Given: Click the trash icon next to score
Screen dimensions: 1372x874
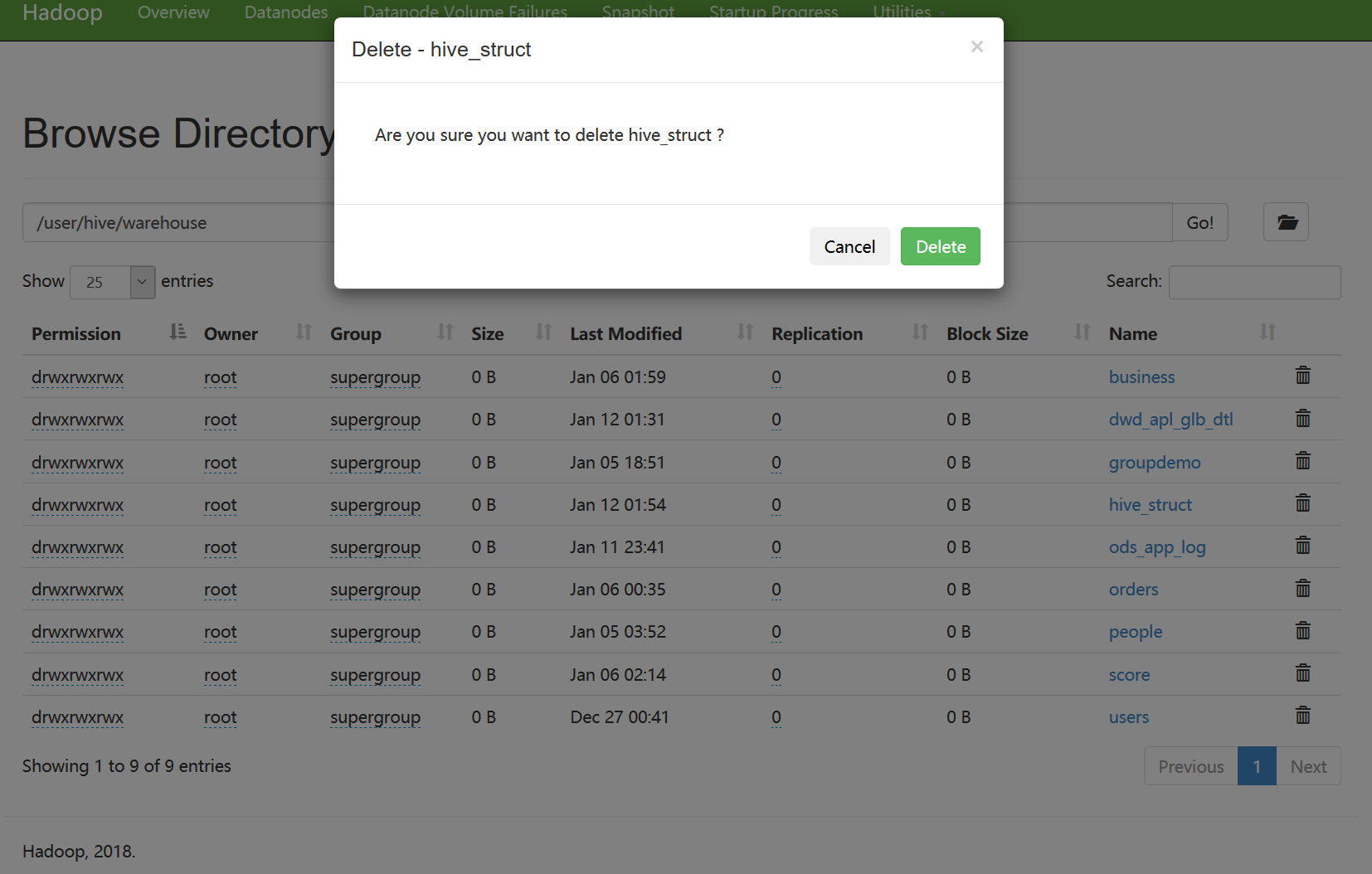Looking at the screenshot, I should (x=1302, y=673).
